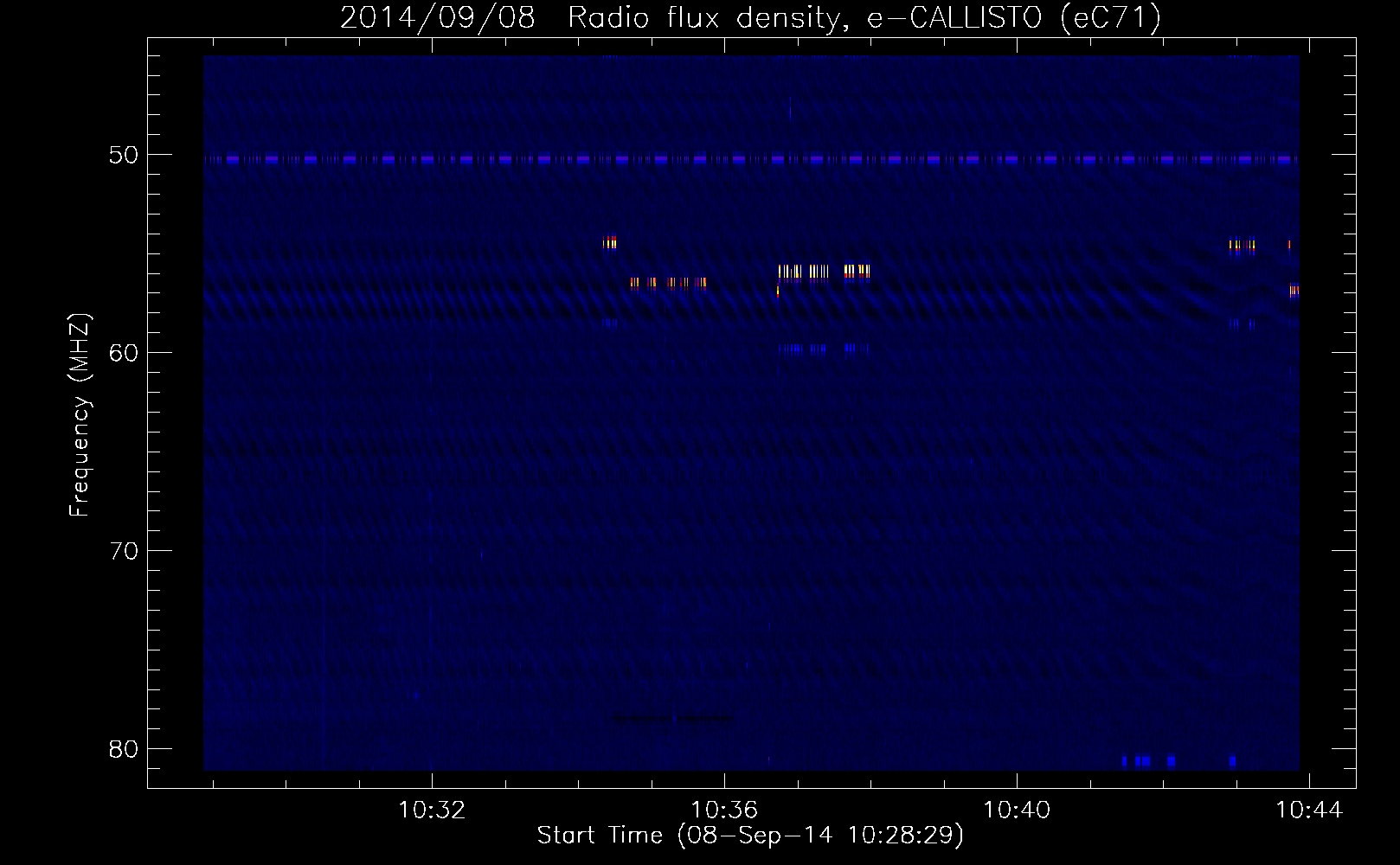The height and width of the screenshot is (865, 1400).
Task: Click the '80' frequency tick label
Action: click(124, 749)
